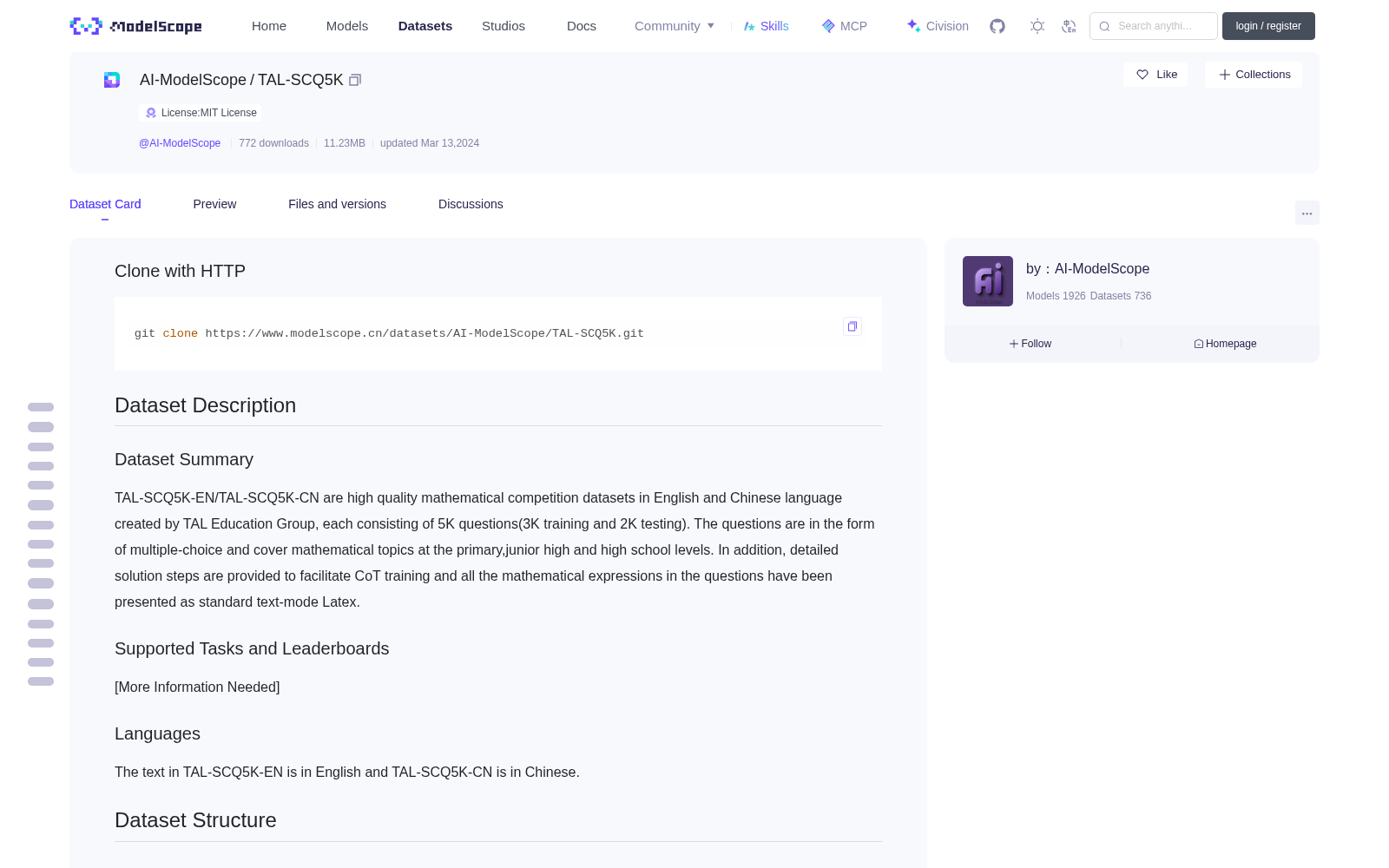This screenshot has width=1389, height=868.
Task: Open Civision from the navigation bar
Action: click(938, 26)
